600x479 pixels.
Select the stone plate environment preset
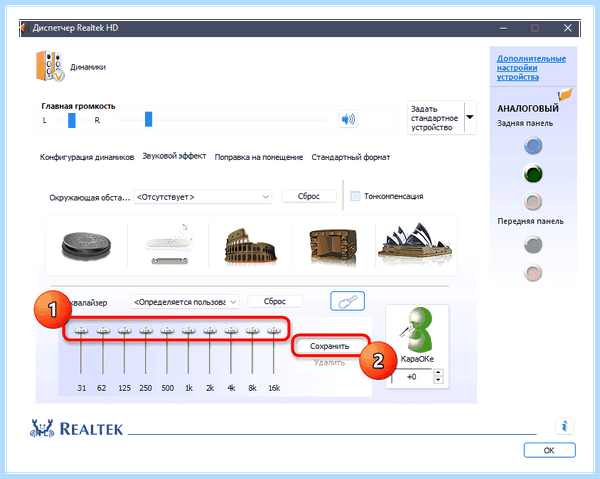pyautogui.click(x=86, y=246)
